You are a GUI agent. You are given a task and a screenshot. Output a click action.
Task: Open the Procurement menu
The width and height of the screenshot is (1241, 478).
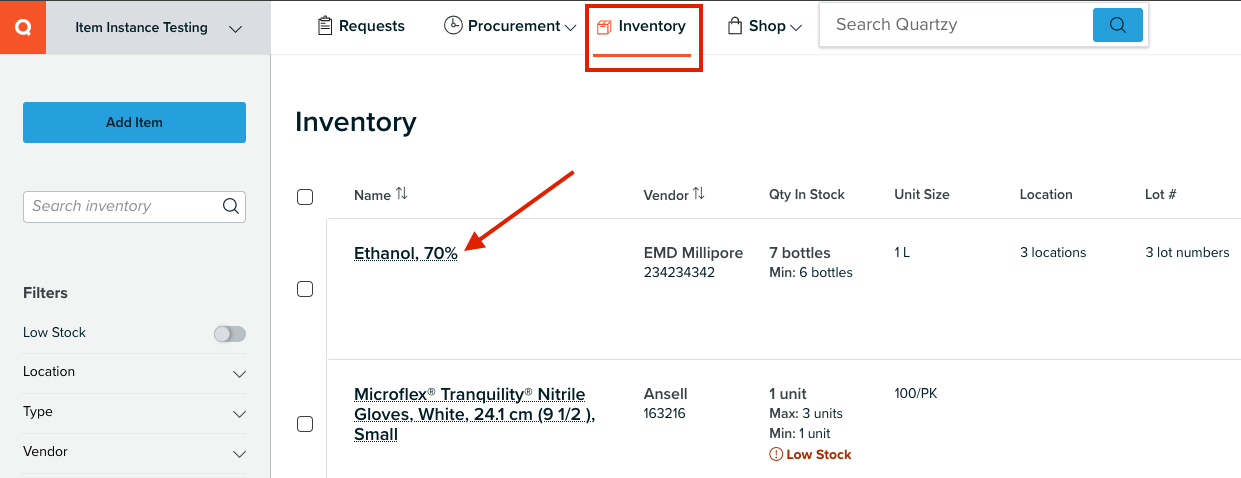[x=510, y=26]
